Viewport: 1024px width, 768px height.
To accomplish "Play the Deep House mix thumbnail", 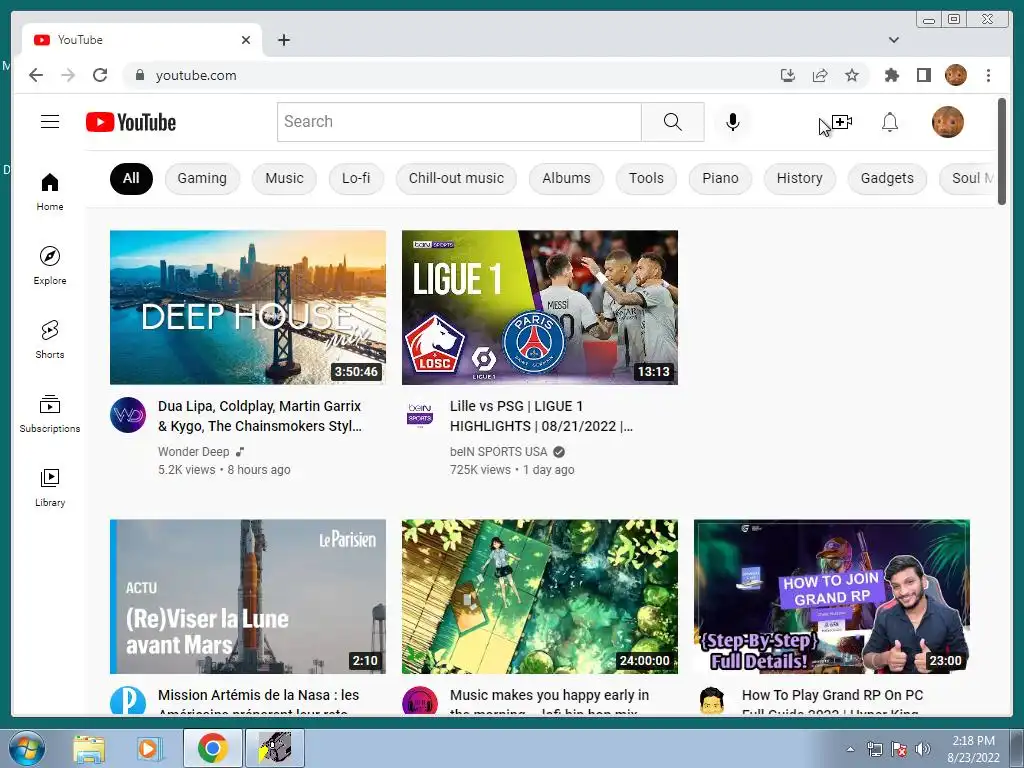I will pyautogui.click(x=248, y=307).
